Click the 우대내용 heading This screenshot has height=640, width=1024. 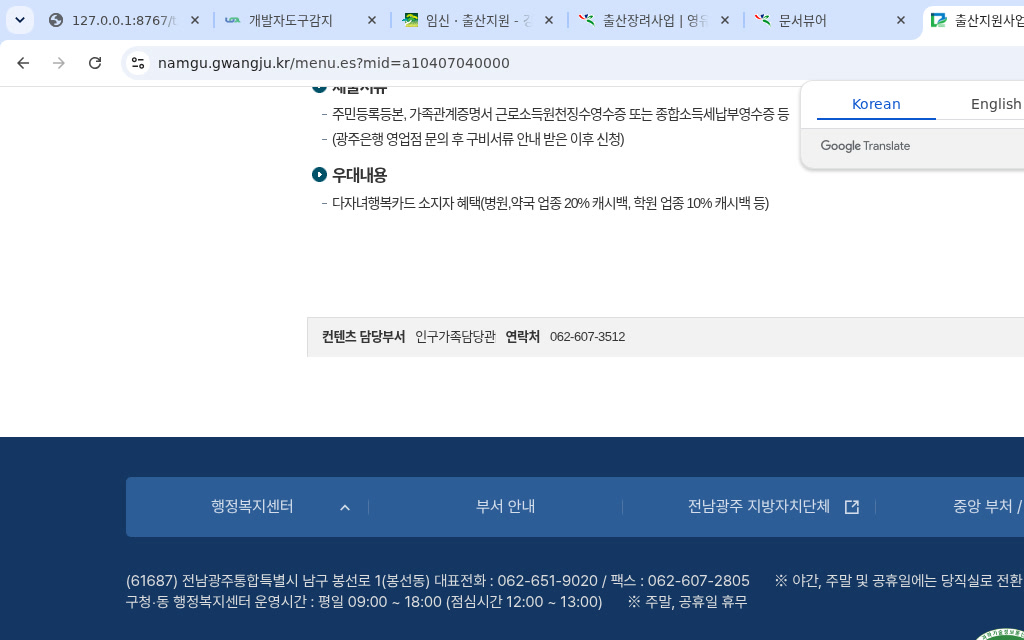[x=359, y=175]
